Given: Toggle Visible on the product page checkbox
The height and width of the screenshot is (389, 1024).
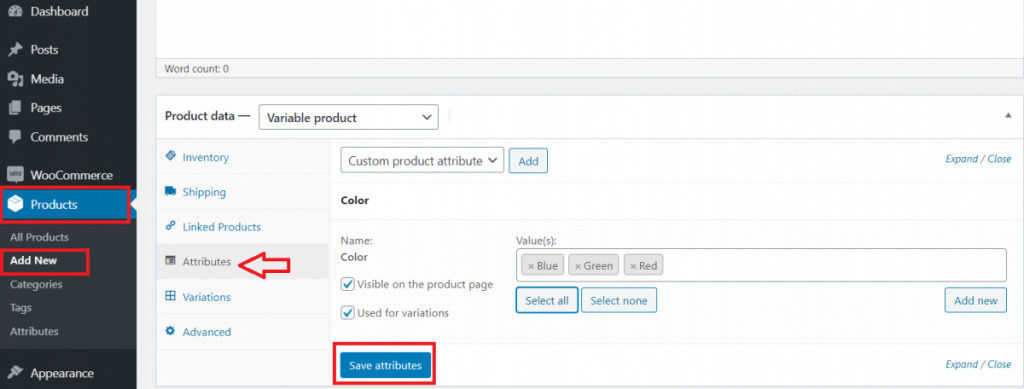Looking at the screenshot, I should [348, 284].
